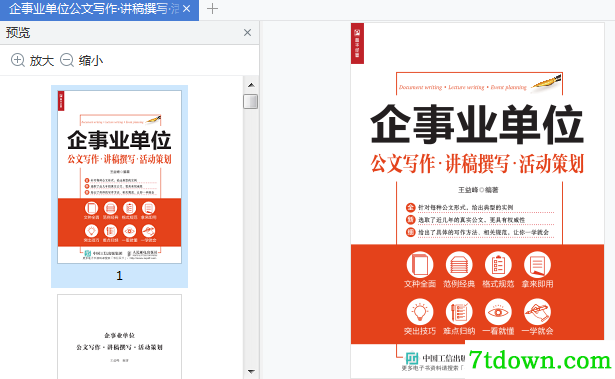Click the text 针对每种公文形式 bullet line
Image resolution: width=615 pixels, height=379 pixels.
pos(466,207)
